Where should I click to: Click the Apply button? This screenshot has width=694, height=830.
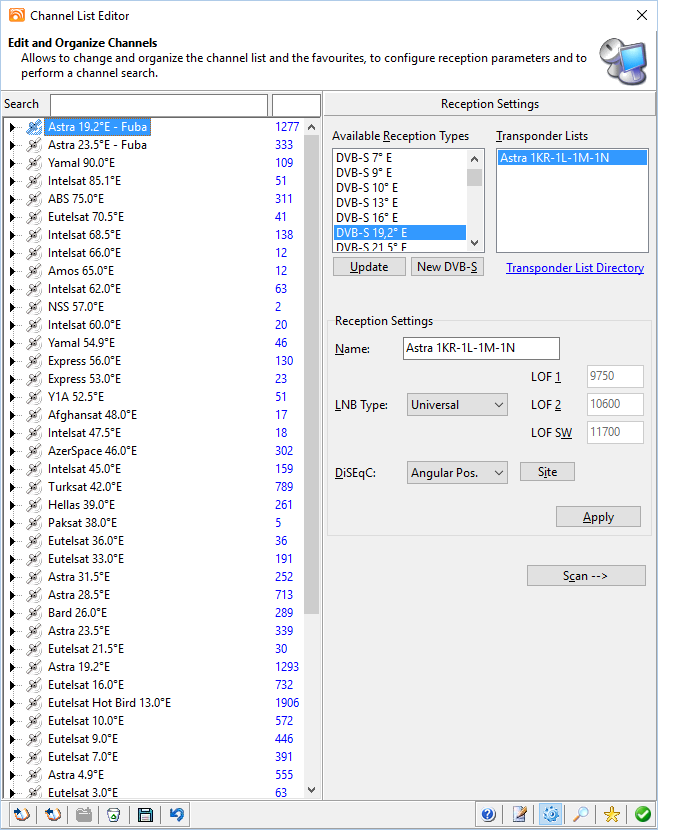598,517
